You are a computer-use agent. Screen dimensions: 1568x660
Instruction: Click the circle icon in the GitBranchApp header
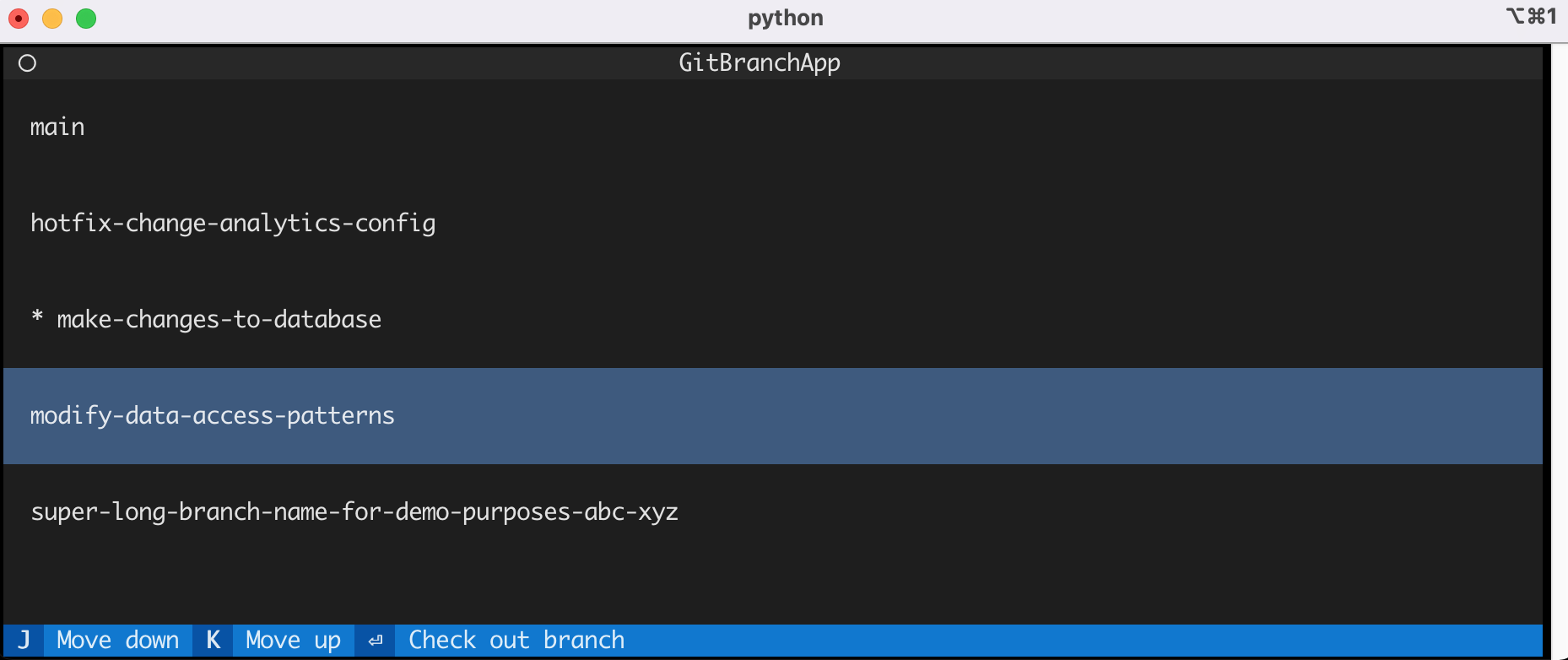coord(26,62)
